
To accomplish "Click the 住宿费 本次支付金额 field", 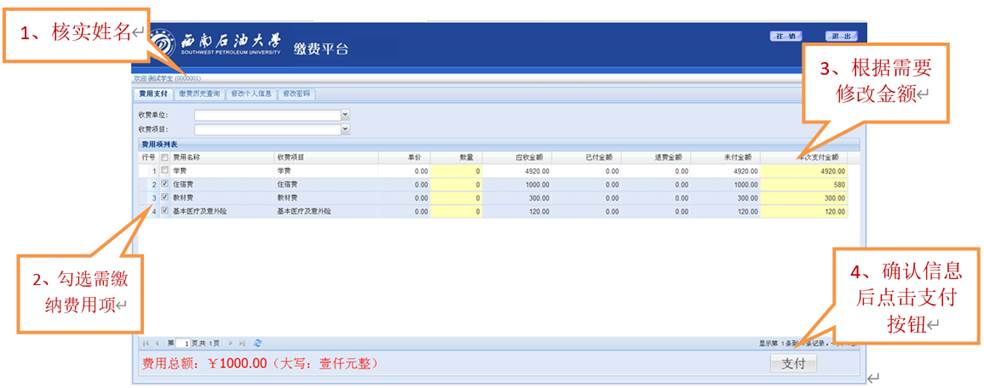I will 804,185.
